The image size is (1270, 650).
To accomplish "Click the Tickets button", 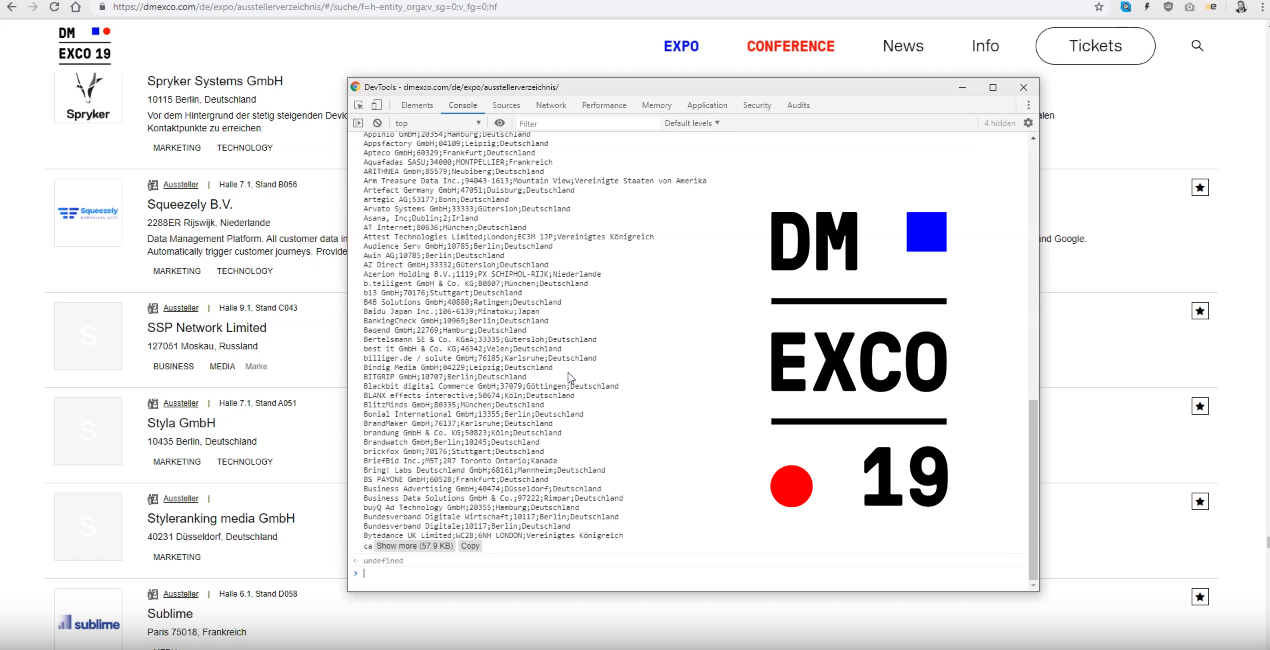I will (x=1095, y=46).
